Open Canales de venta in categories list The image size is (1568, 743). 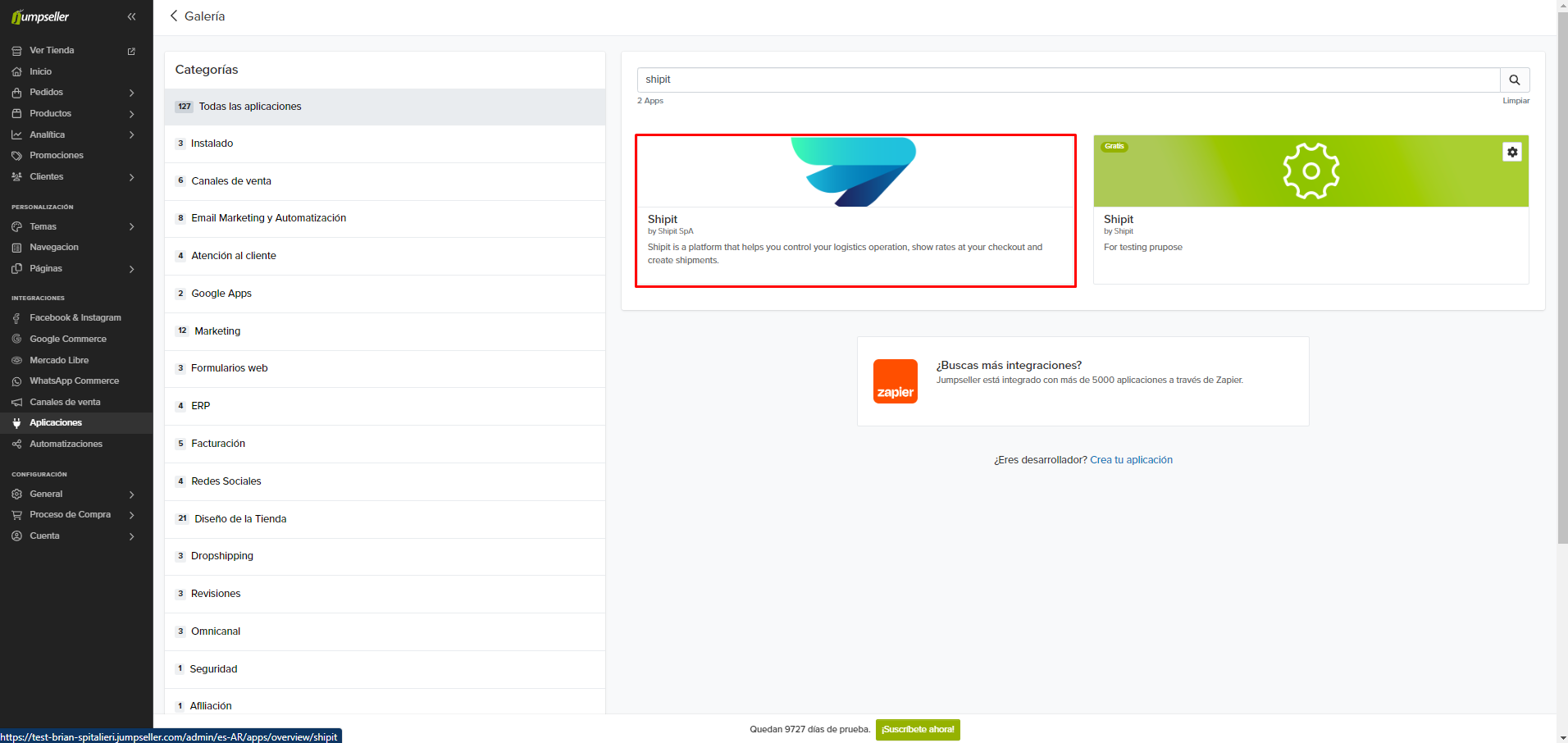coord(385,181)
